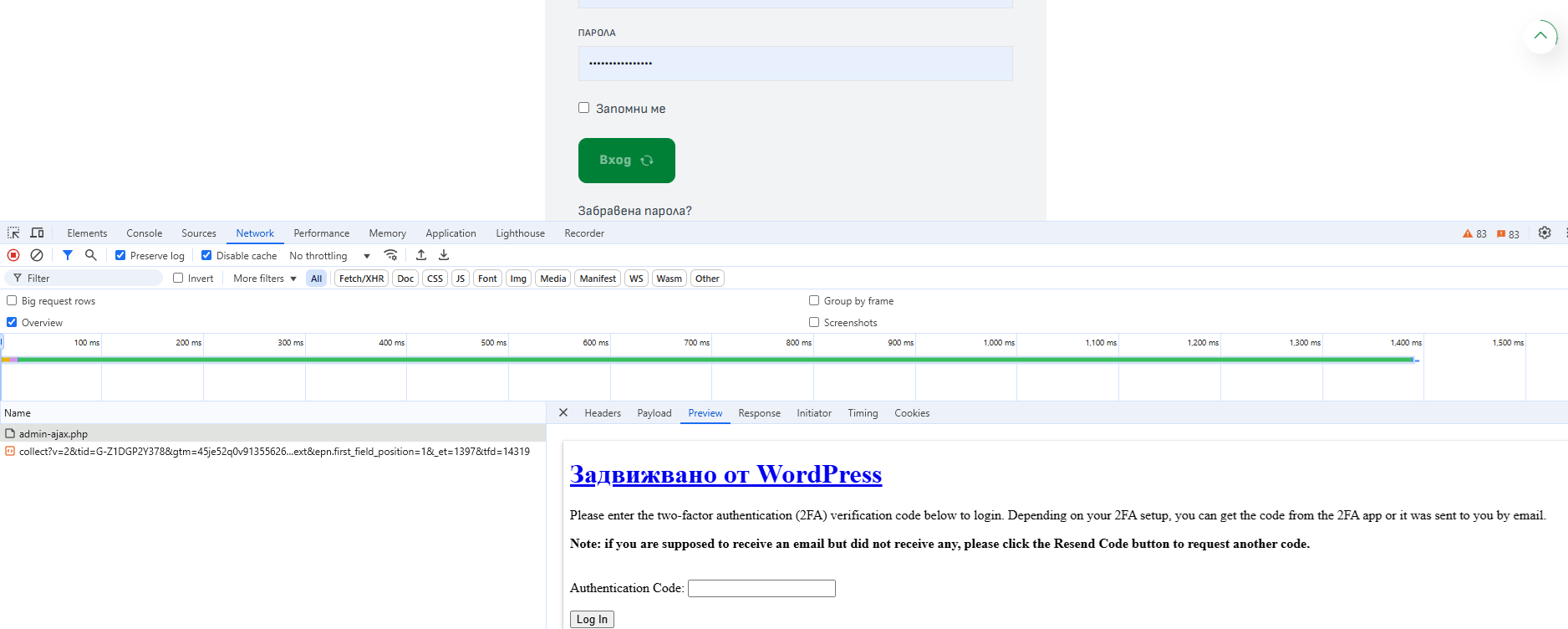Click the green request bar in overview timeline
The height and width of the screenshot is (629, 1568).
tap(715, 360)
